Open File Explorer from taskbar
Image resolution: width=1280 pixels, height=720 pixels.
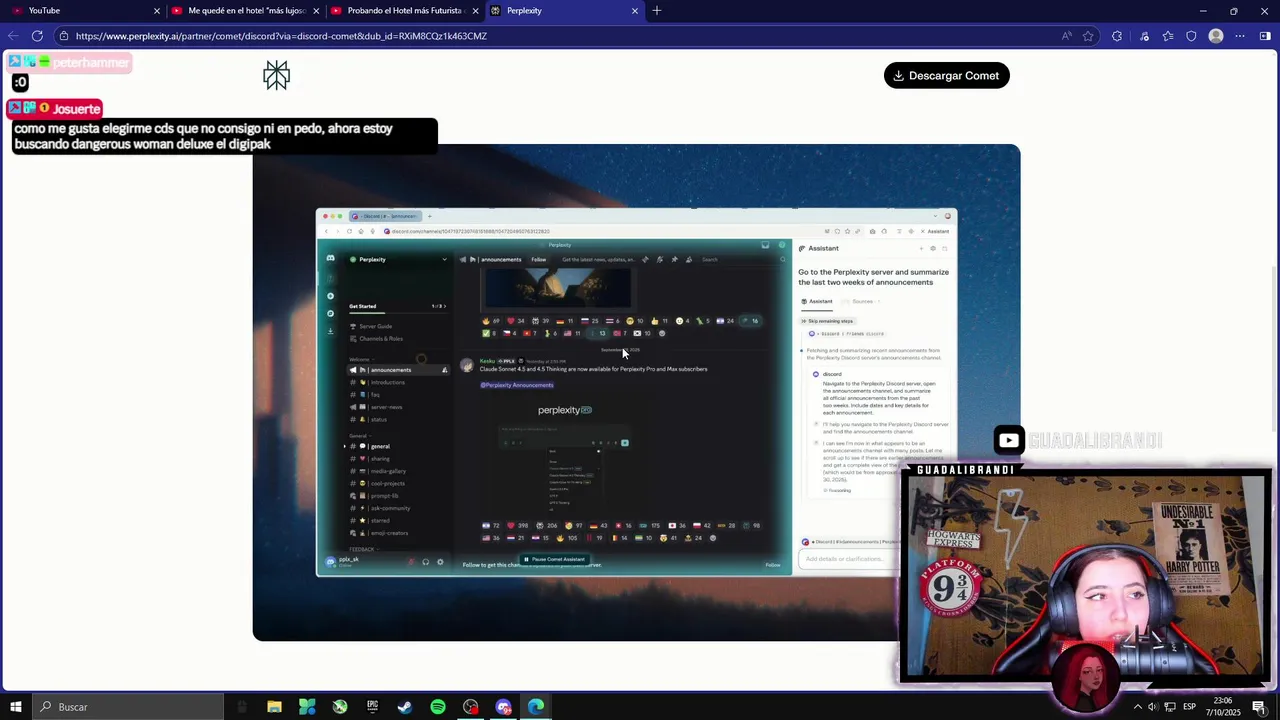point(274,707)
